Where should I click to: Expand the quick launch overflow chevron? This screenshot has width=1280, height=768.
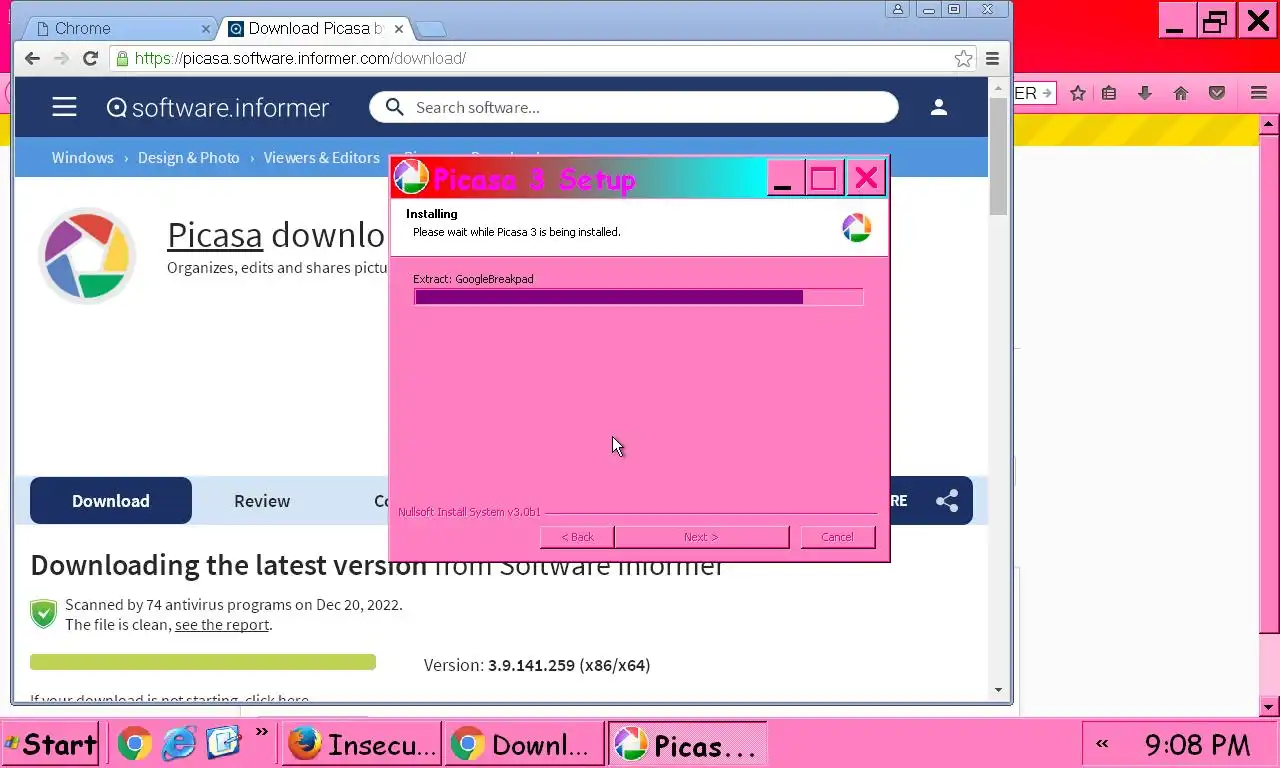click(x=262, y=732)
